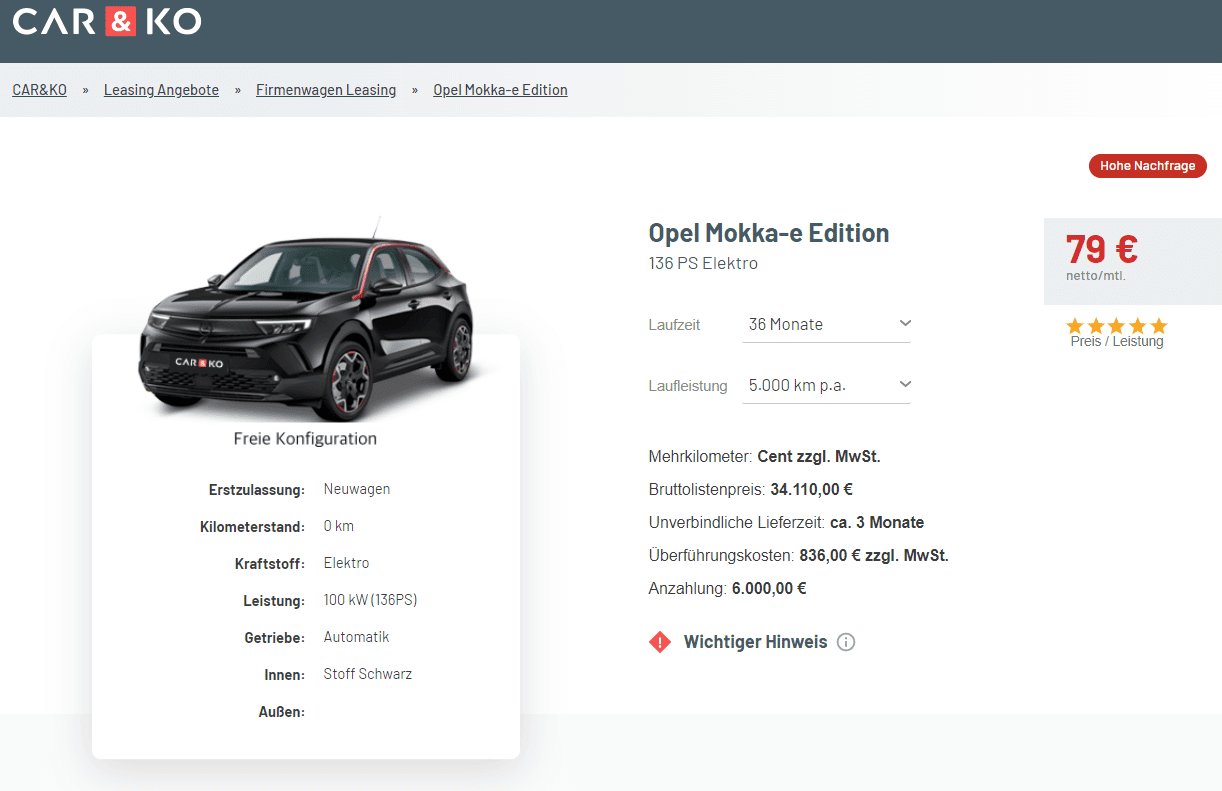The image size is (1222, 791).
Task: Click the Außen label
Action: tap(281, 712)
